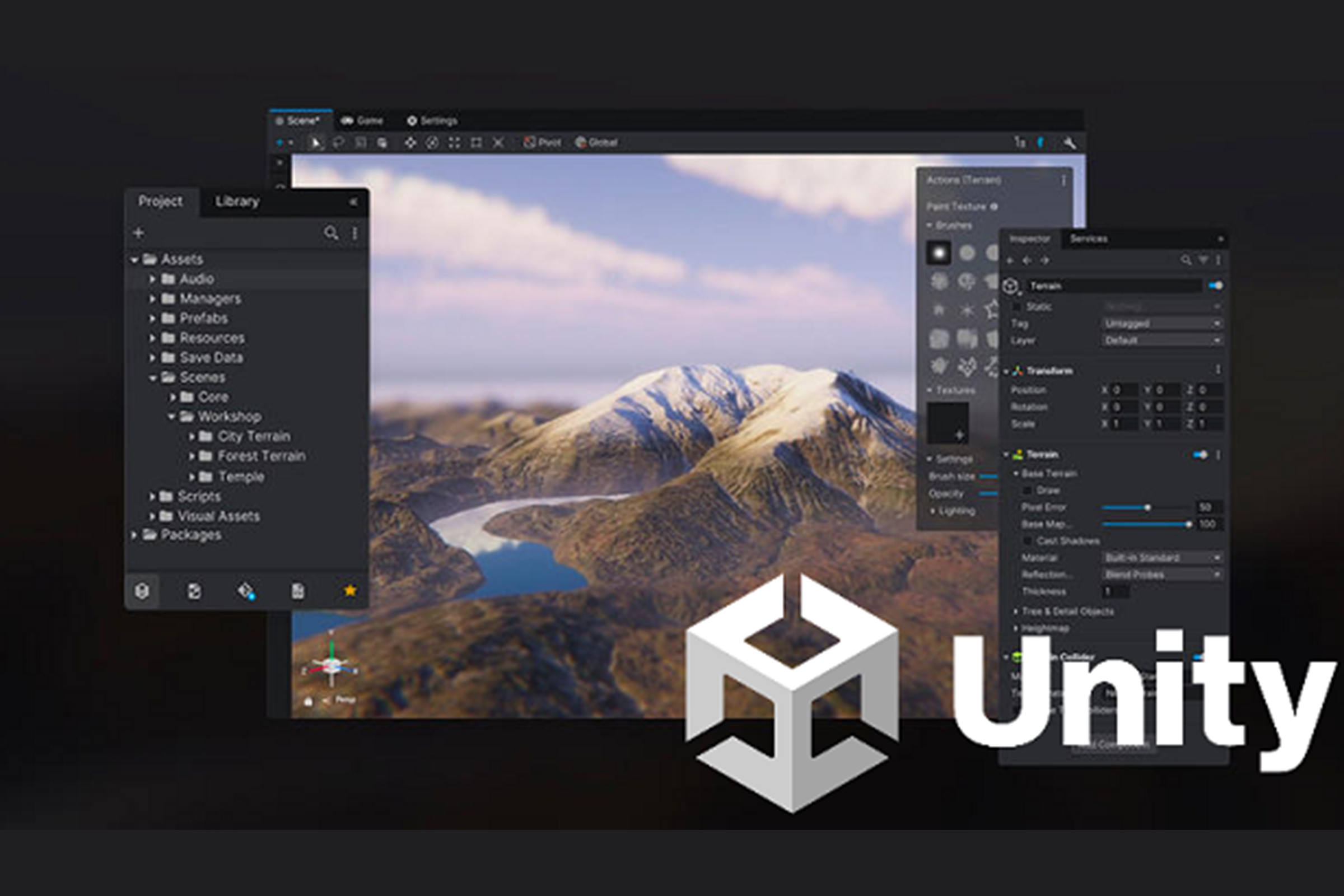The image size is (1344, 896).
Task: Click the Inspector search magnifier icon
Action: pos(1186,260)
